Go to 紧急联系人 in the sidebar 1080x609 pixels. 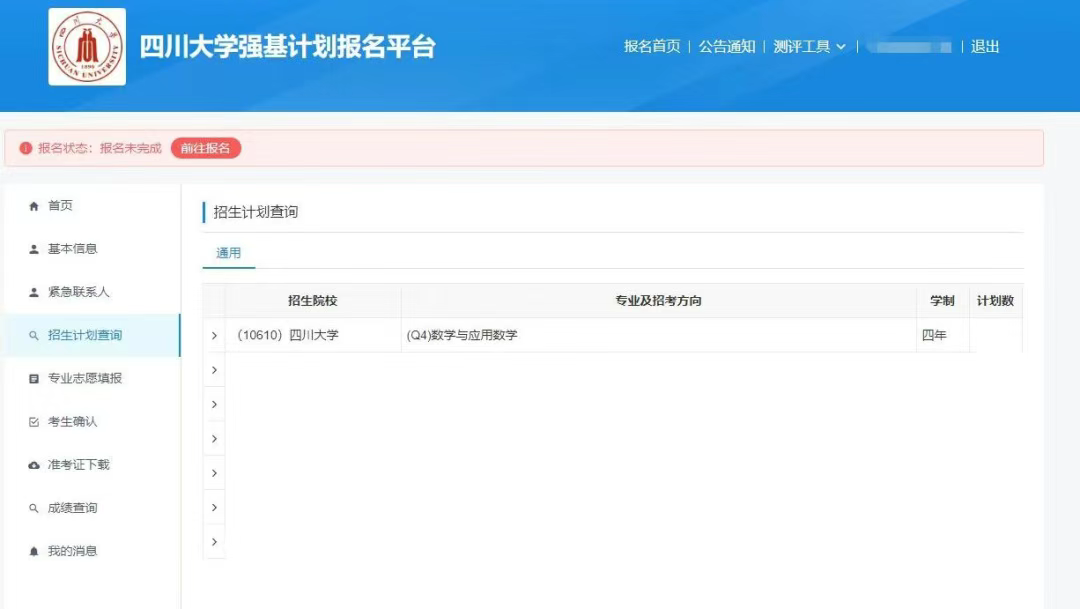(x=92, y=292)
